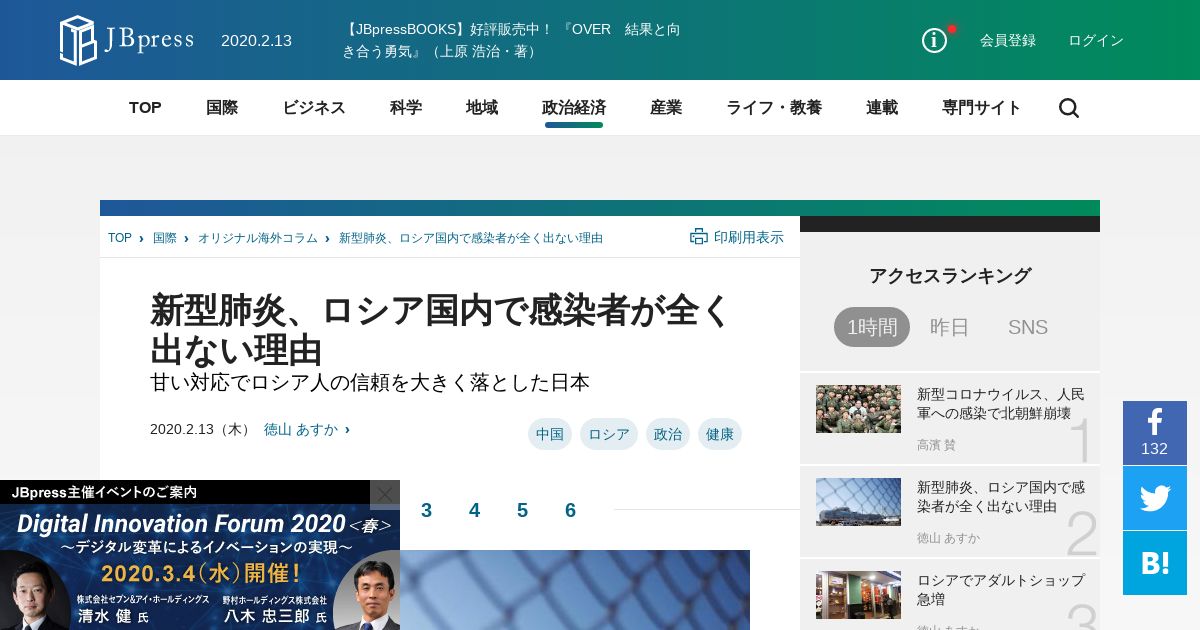Go to TOP in main navigation
1200x630 pixels.
tap(145, 108)
